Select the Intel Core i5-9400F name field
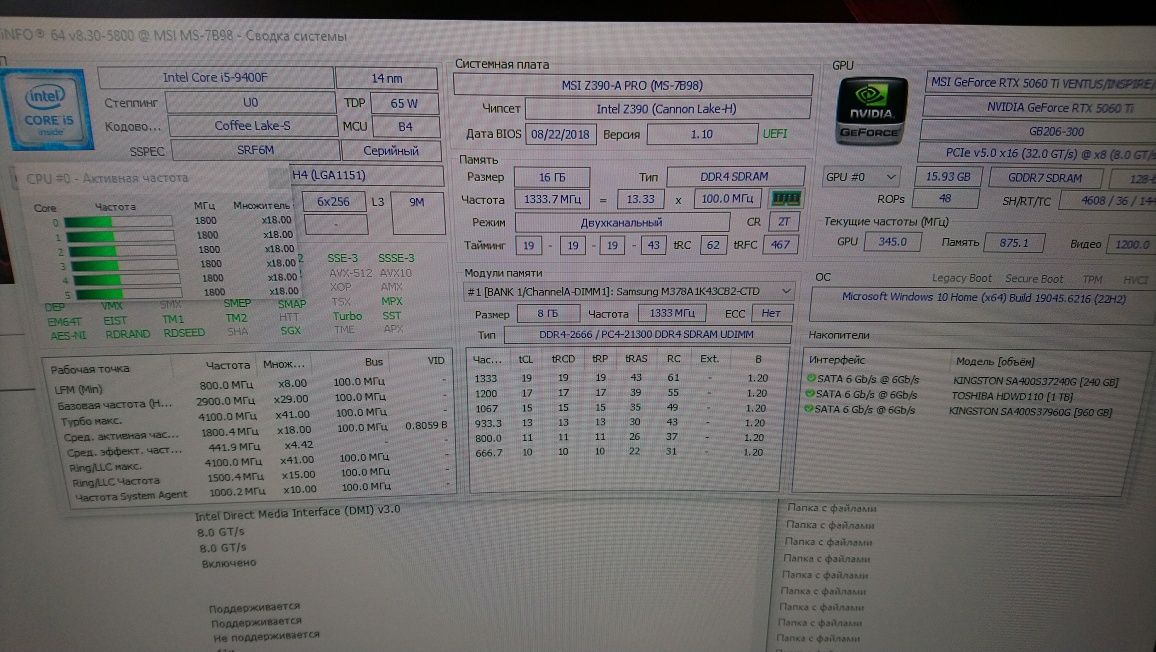Screen dimensions: 1156x652 point(215,77)
